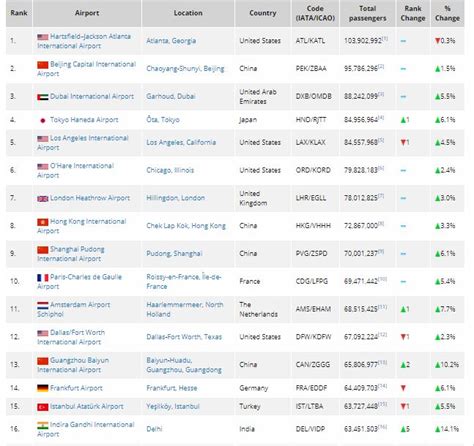
Task: Click the Code (IATA/ICAO) column header
Action: pos(315,13)
